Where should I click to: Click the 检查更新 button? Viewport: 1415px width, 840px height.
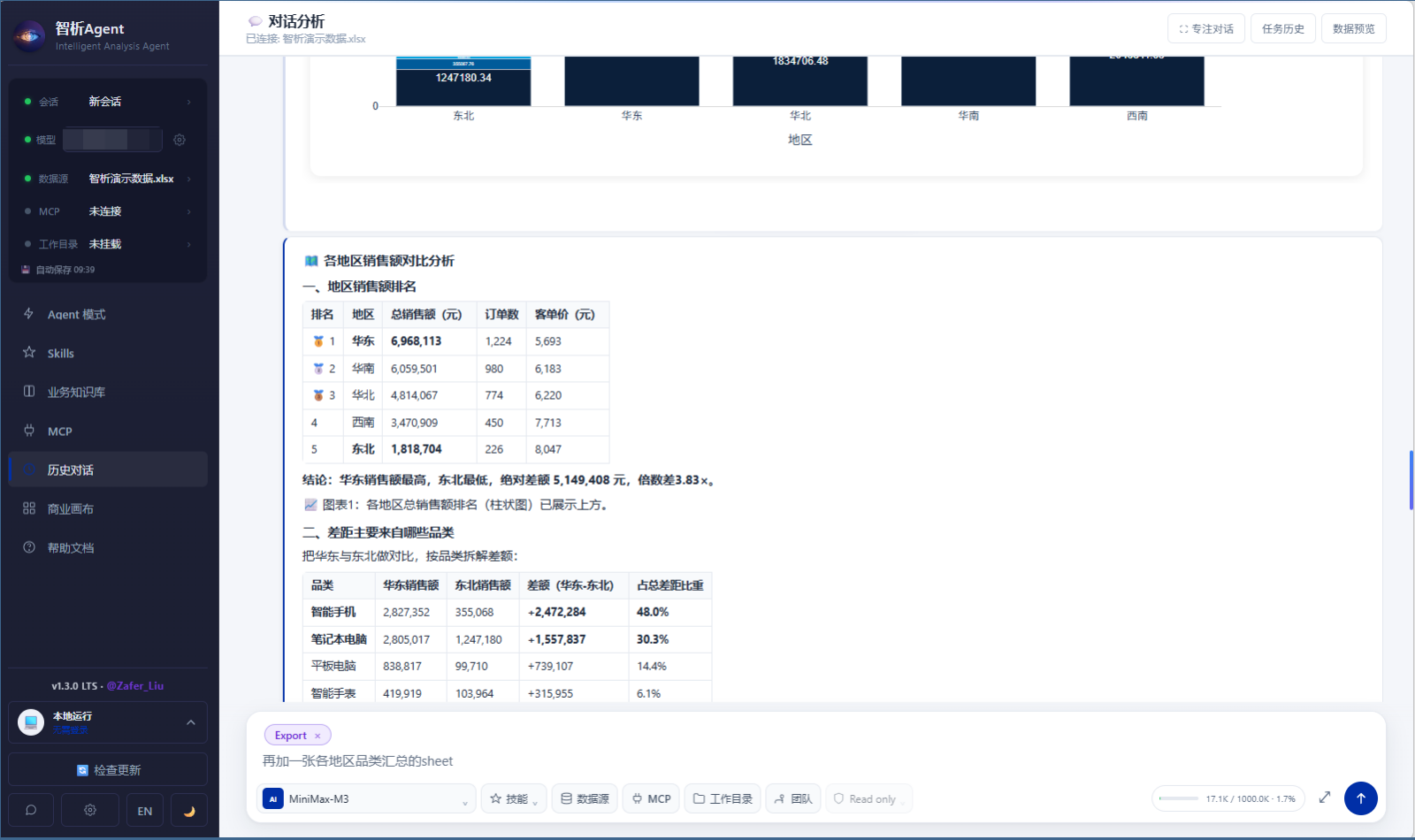click(x=108, y=769)
